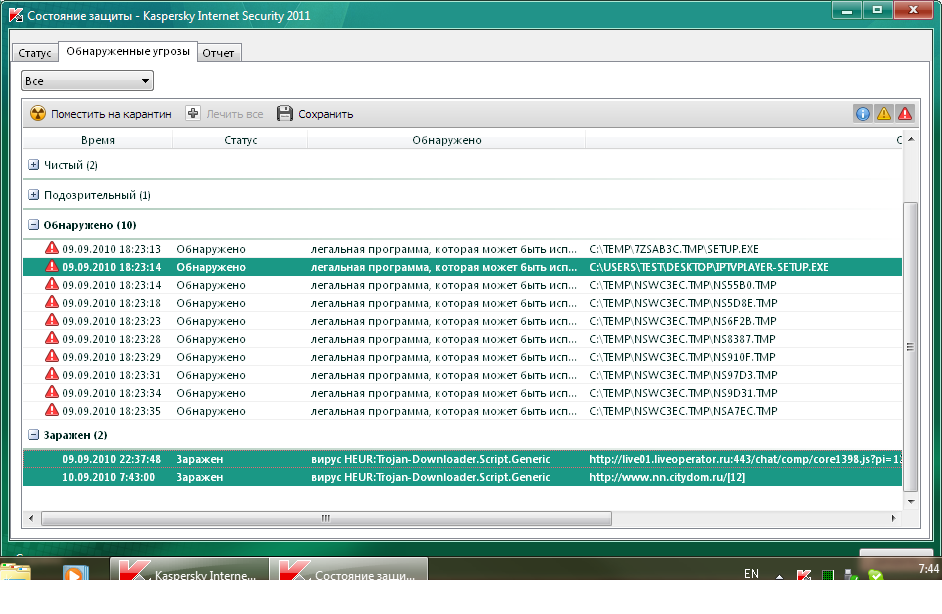
Task: Switch to the Статус tab
Action: point(34,53)
